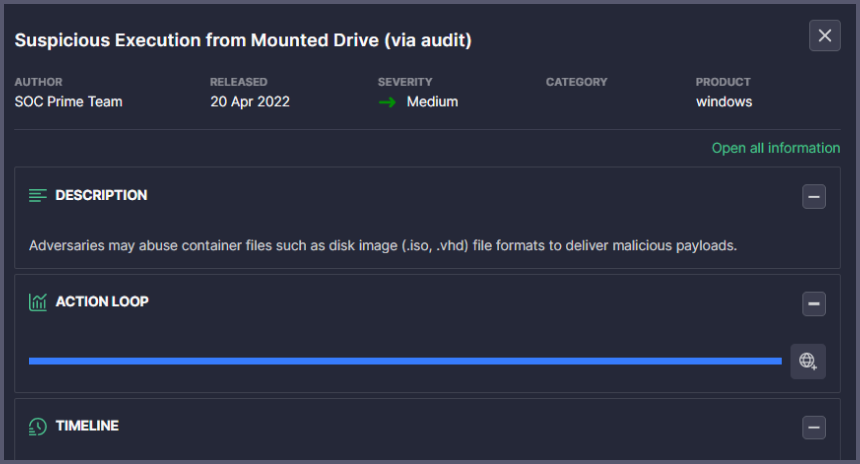Click the adversaries description text
Viewport: 860px width, 464px height.
(383, 245)
